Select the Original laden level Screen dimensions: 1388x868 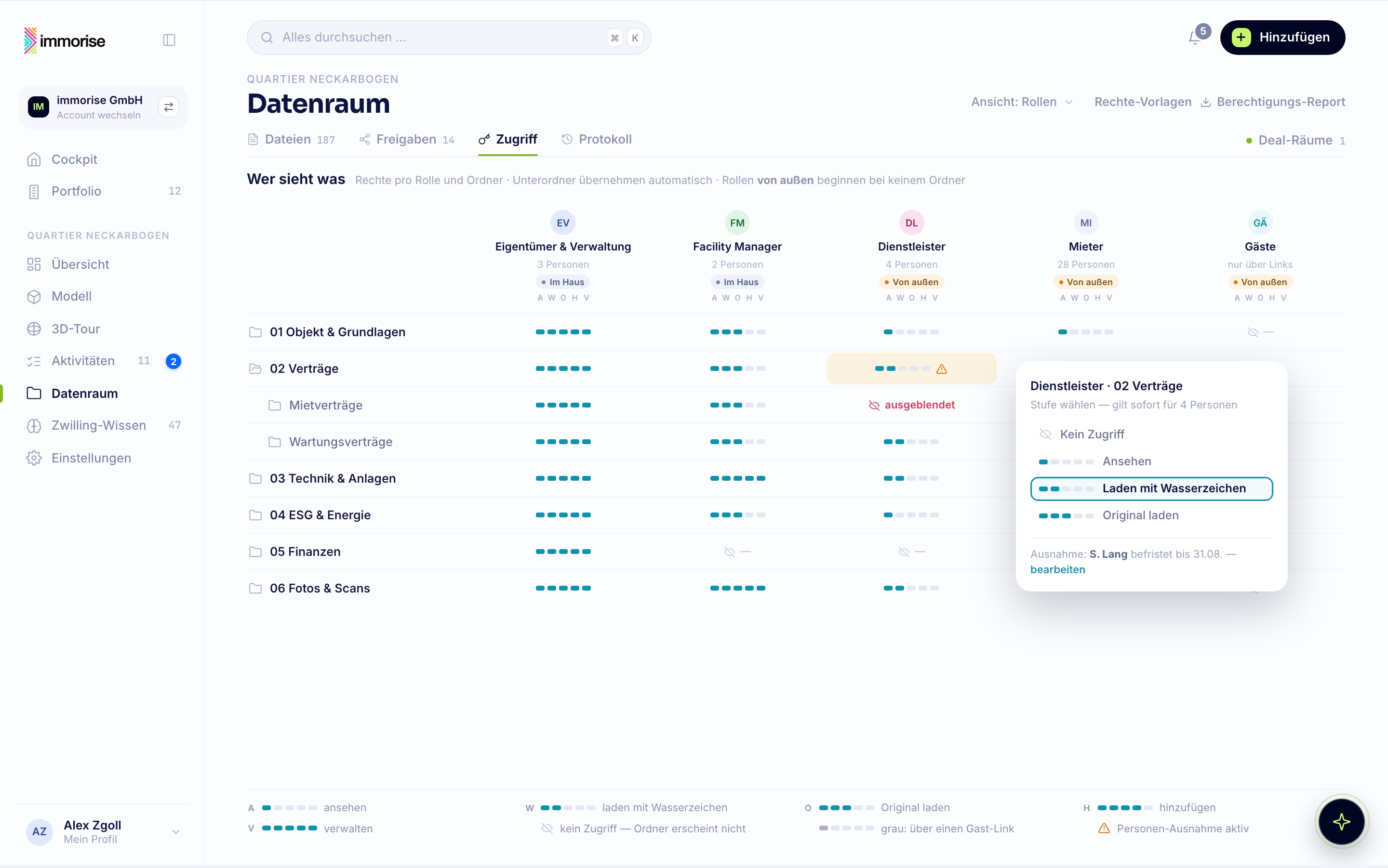[1151, 515]
